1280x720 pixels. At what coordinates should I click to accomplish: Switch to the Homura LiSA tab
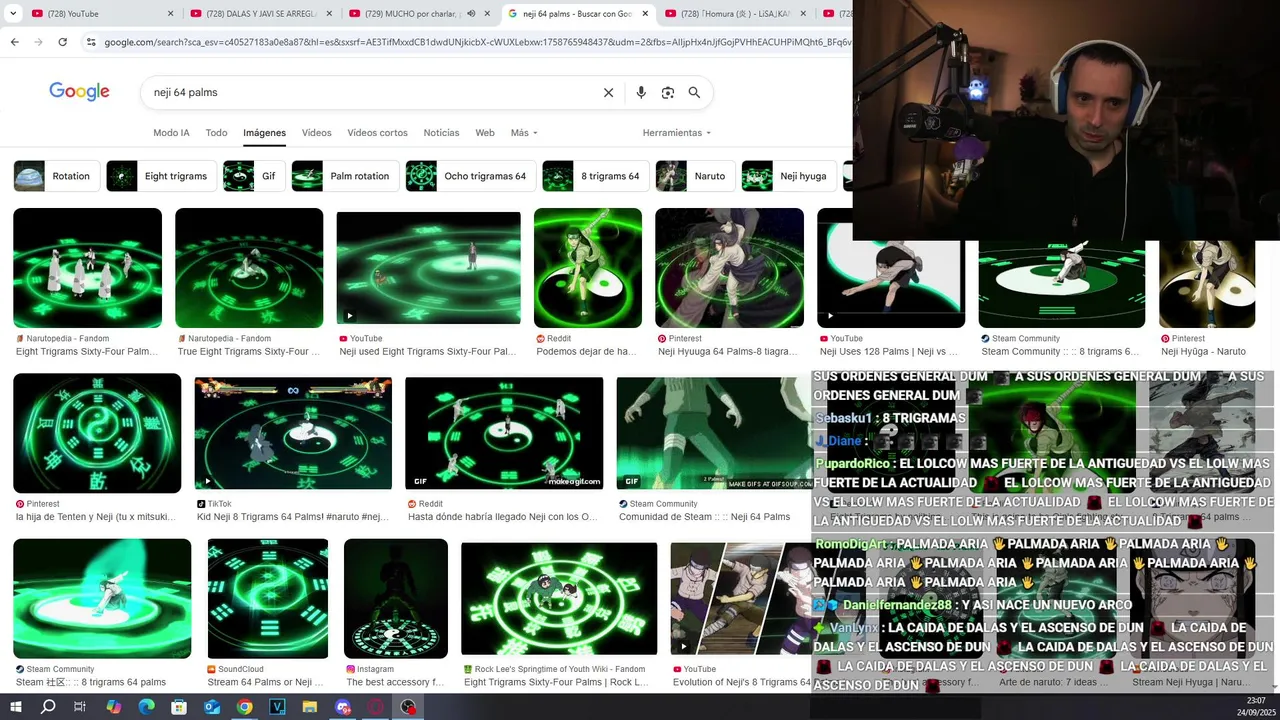[x=734, y=14]
